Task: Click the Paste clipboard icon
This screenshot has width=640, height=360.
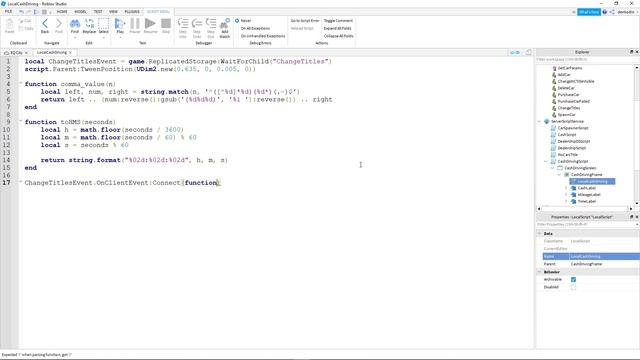Action: pos(10,24)
